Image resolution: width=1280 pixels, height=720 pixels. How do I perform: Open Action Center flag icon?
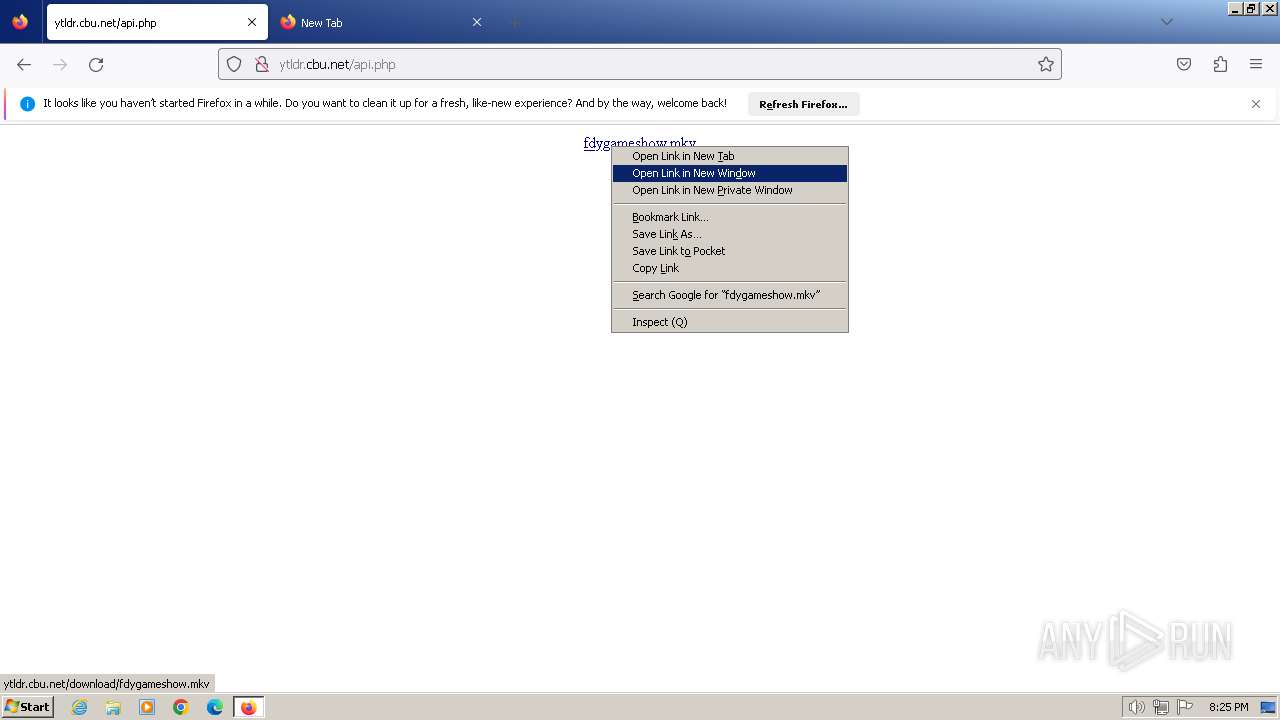click(x=1185, y=707)
